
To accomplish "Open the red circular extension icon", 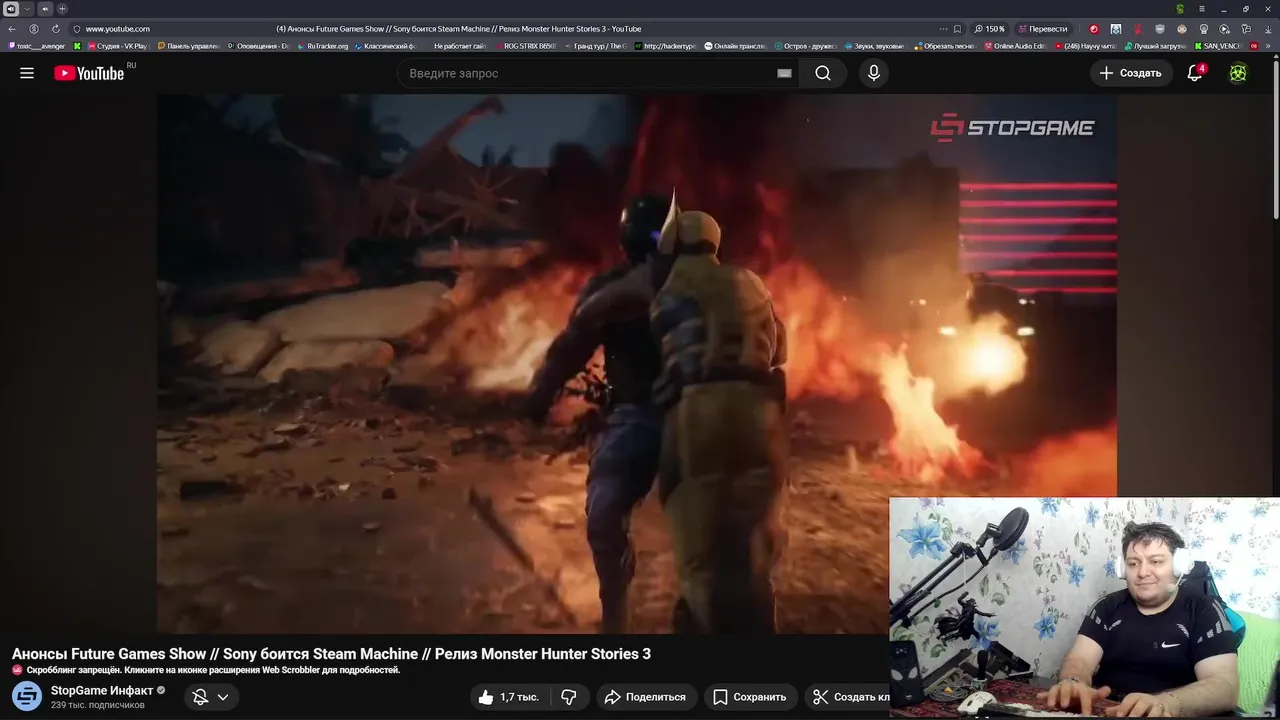I will [x=1093, y=29].
